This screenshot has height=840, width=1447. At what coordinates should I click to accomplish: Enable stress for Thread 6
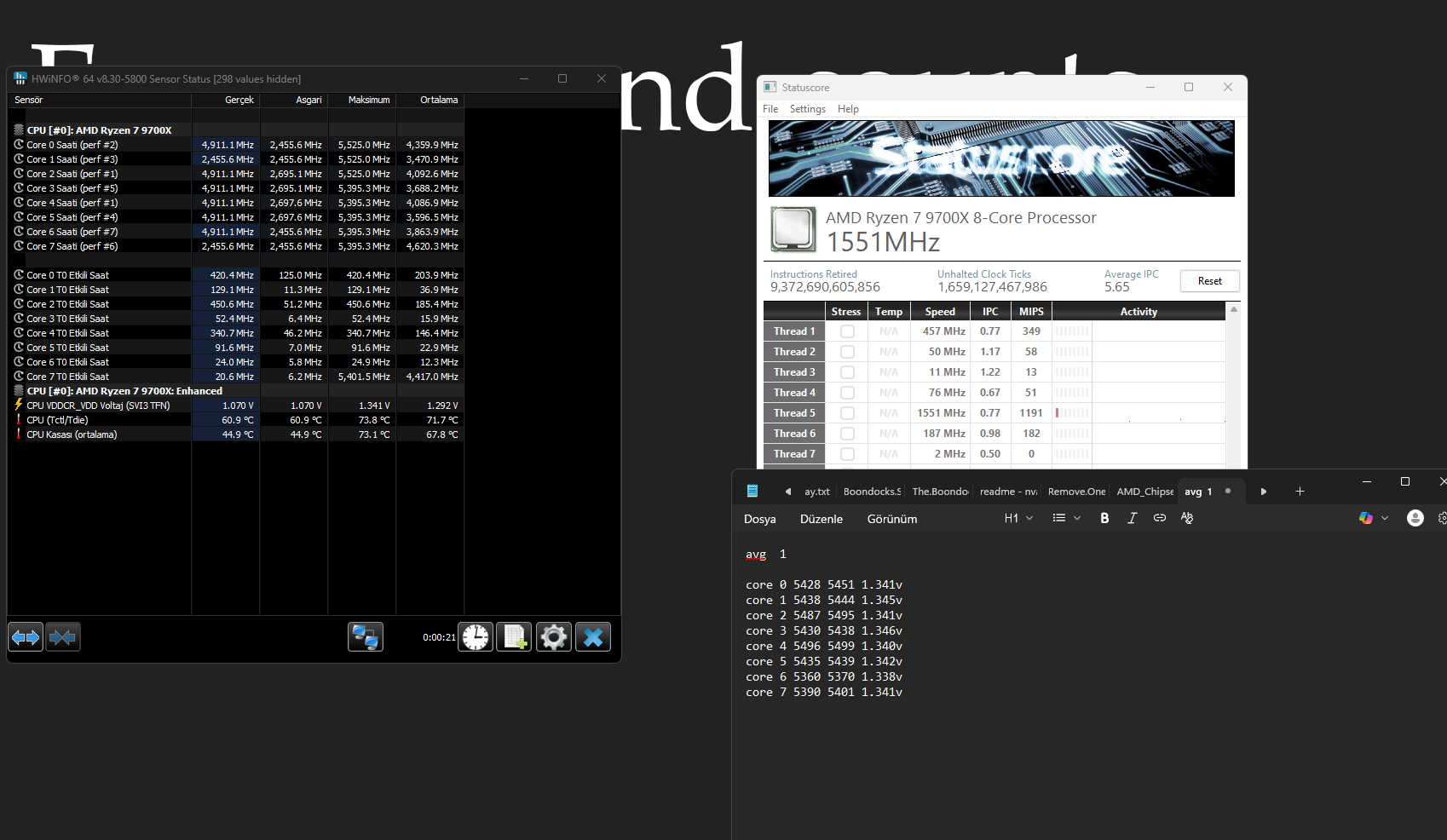(847, 434)
